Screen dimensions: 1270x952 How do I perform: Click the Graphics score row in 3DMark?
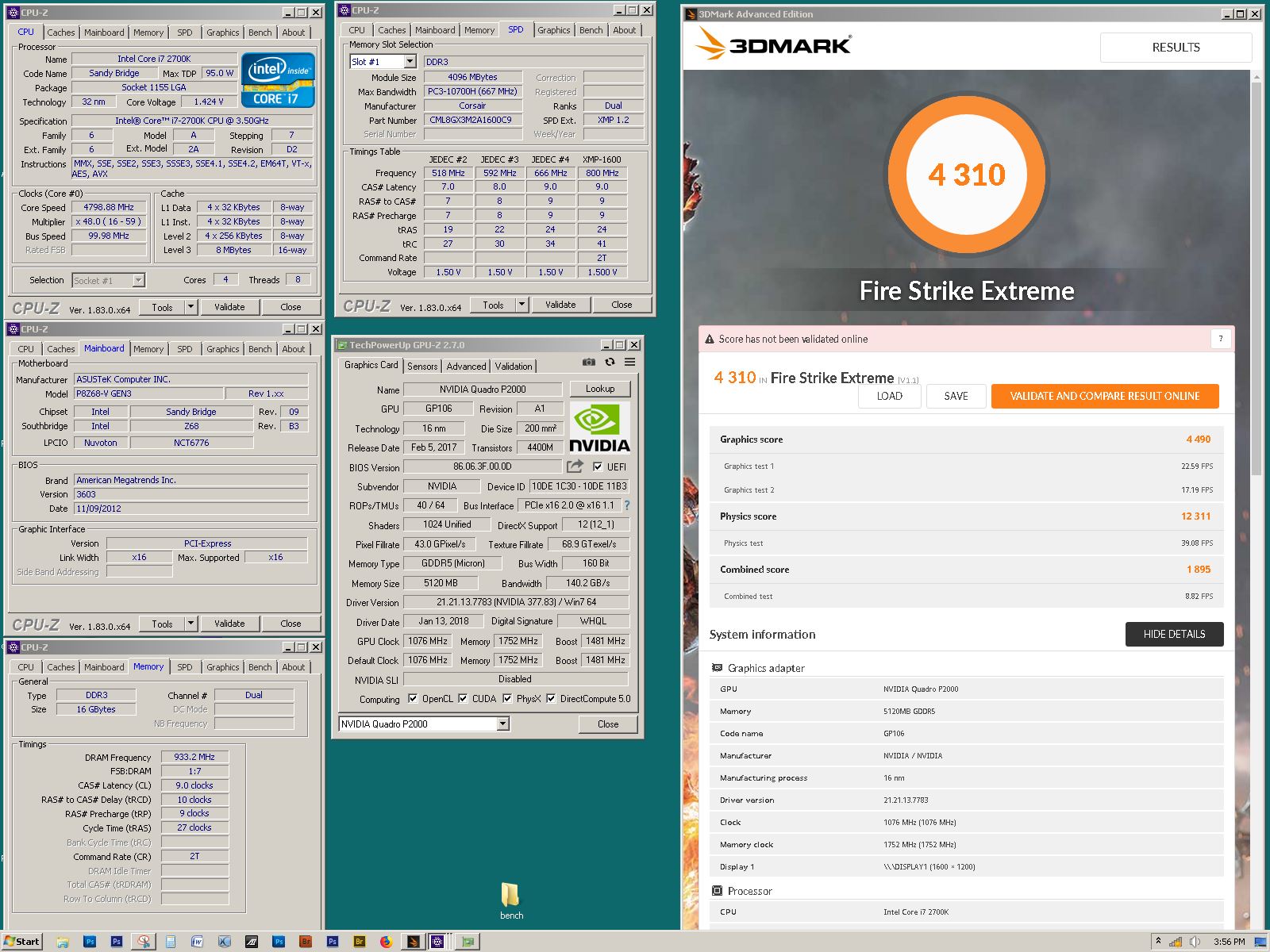click(966, 440)
